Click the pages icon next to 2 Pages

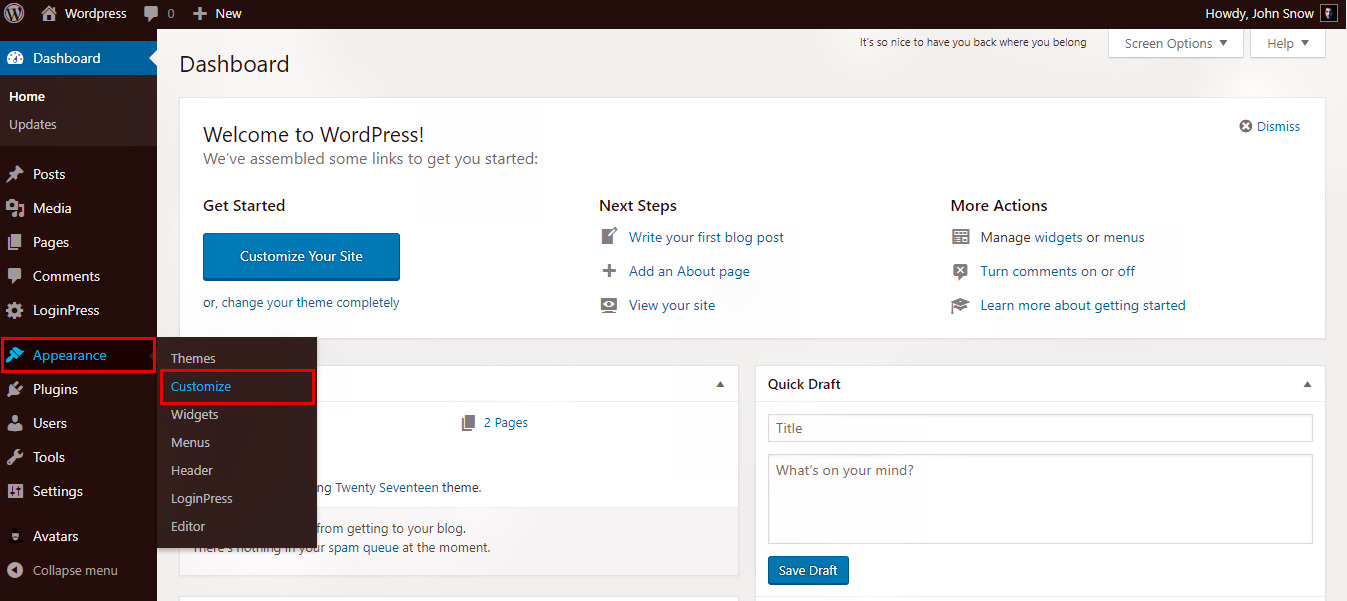(x=468, y=423)
